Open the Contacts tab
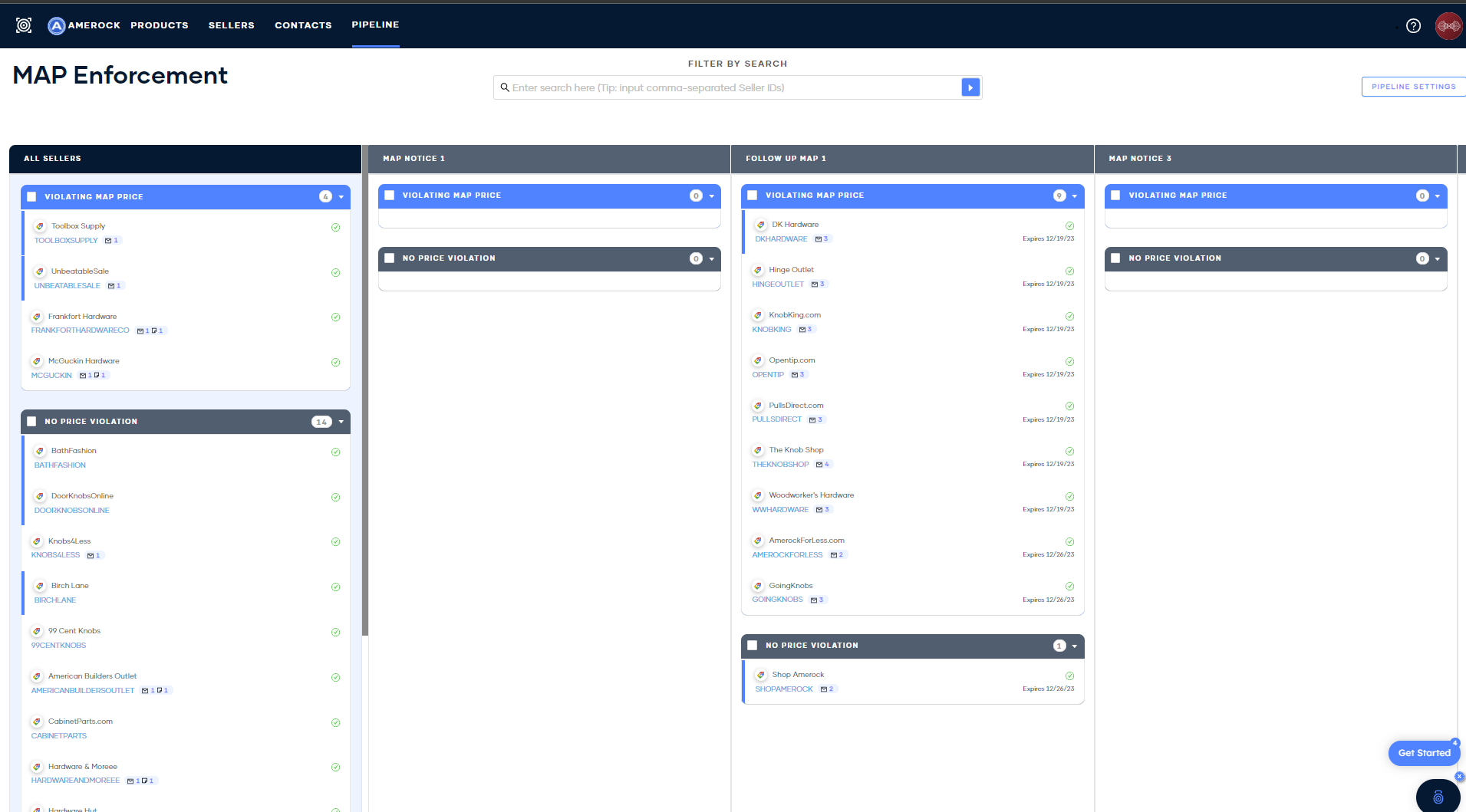Image resolution: width=1466 pixels, height=812 pixels. coord(303,25)
